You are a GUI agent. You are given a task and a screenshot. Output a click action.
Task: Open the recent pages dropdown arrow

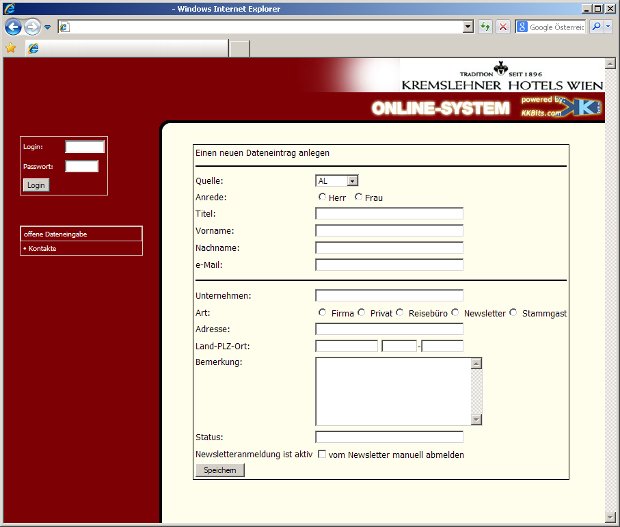(47, 27)
